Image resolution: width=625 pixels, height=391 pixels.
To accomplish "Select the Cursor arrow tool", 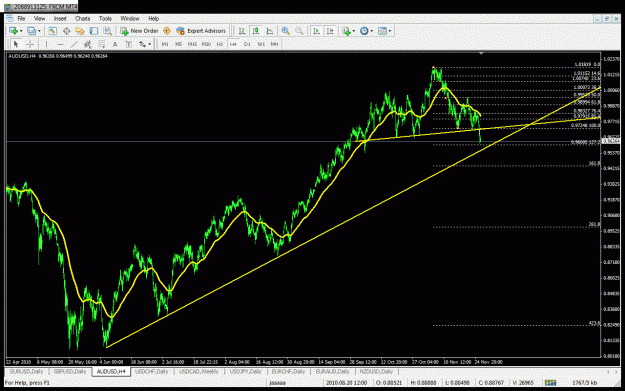I will point(16,44).
